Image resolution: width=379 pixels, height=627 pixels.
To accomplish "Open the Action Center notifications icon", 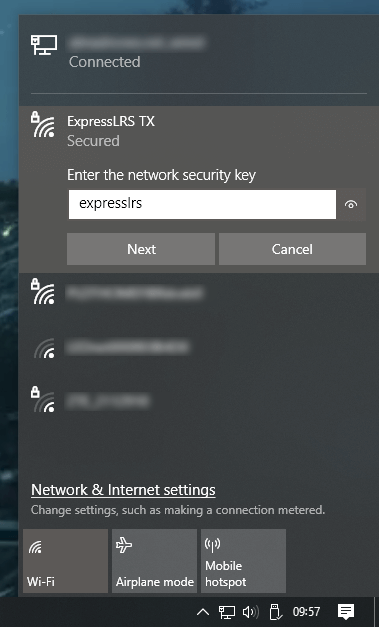I will click(x=346, y=612).
